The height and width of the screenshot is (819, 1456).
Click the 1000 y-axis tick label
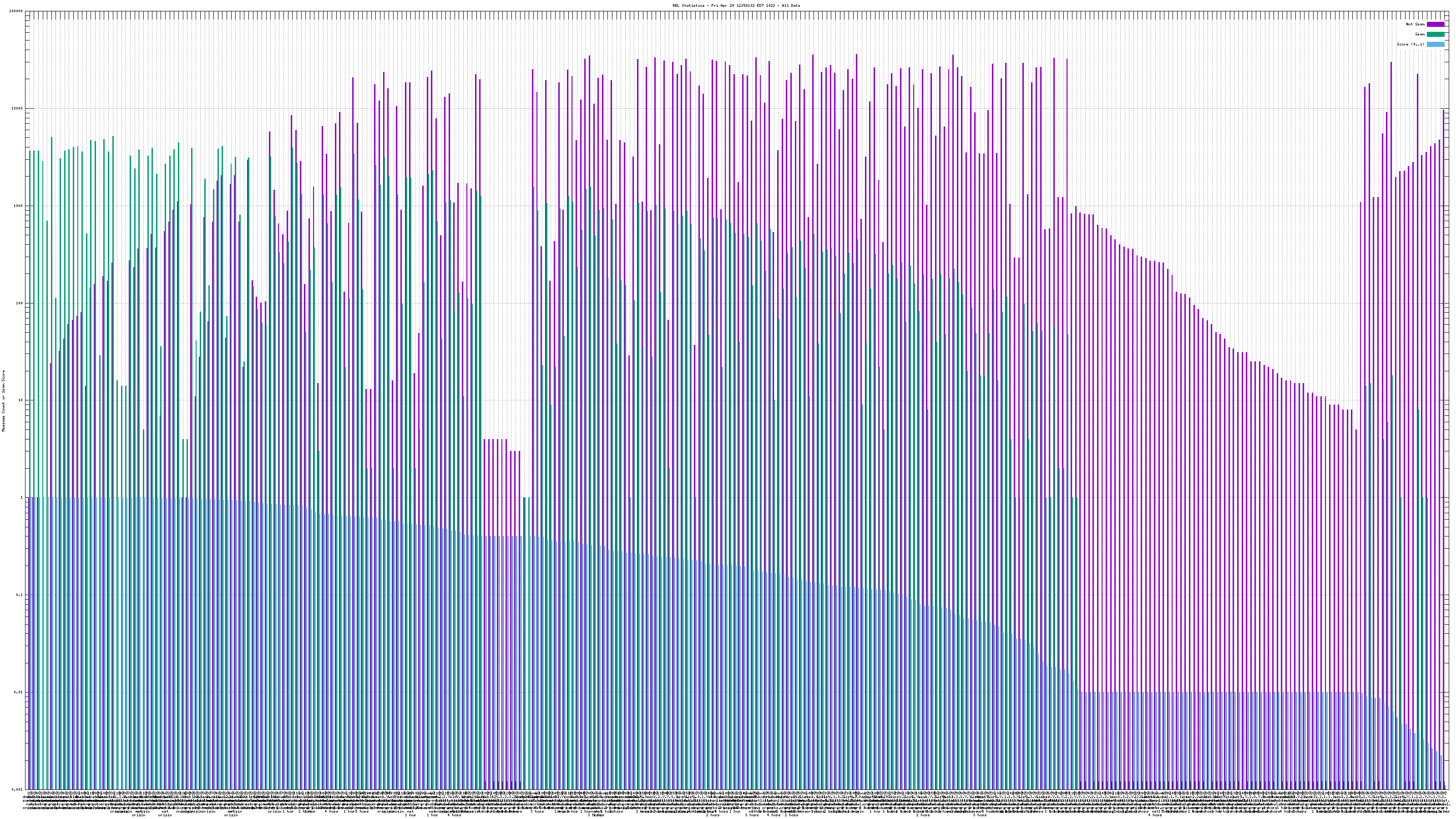coord(19,206)
